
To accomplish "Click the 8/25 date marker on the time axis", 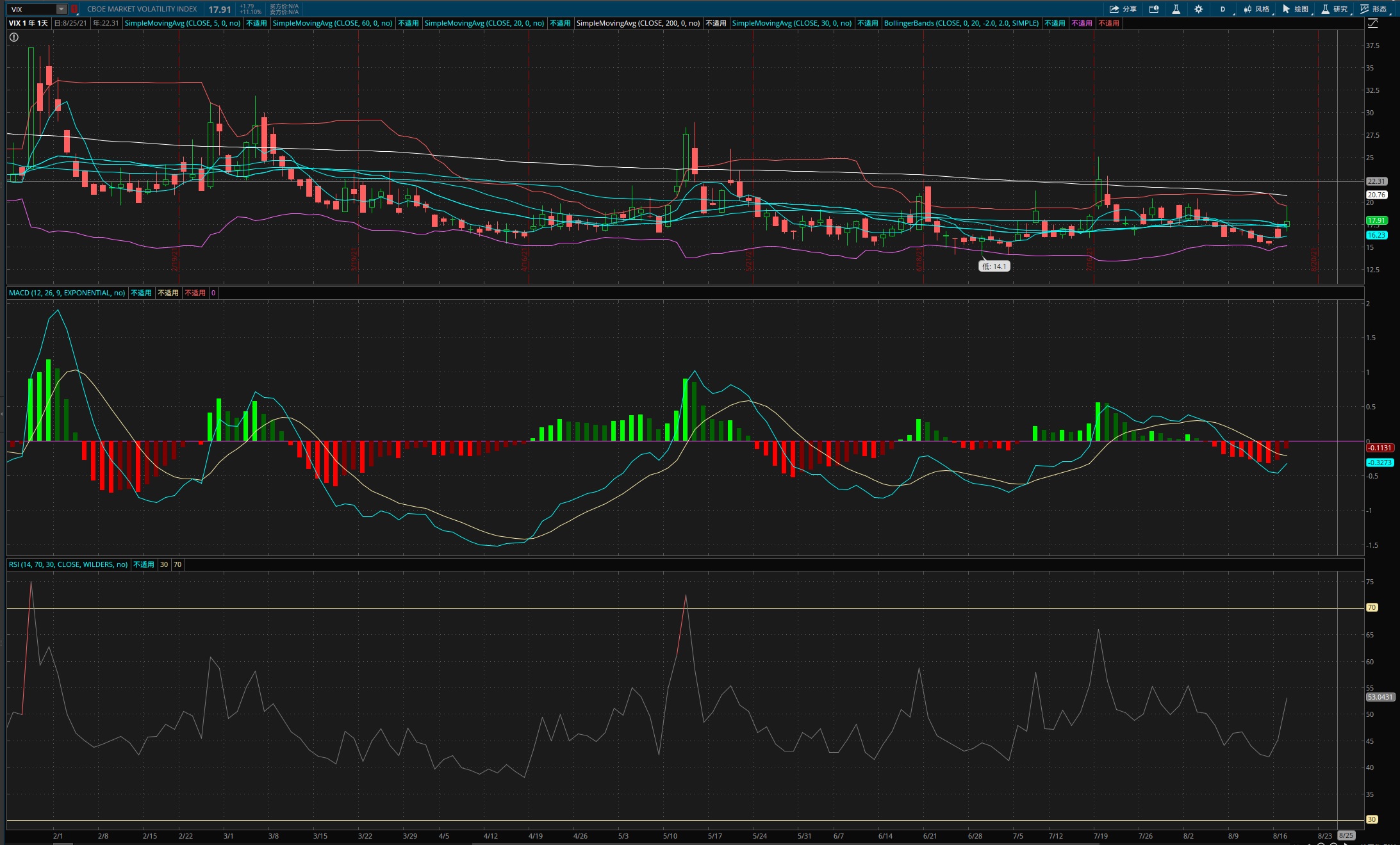I will tap(1346, 835).
